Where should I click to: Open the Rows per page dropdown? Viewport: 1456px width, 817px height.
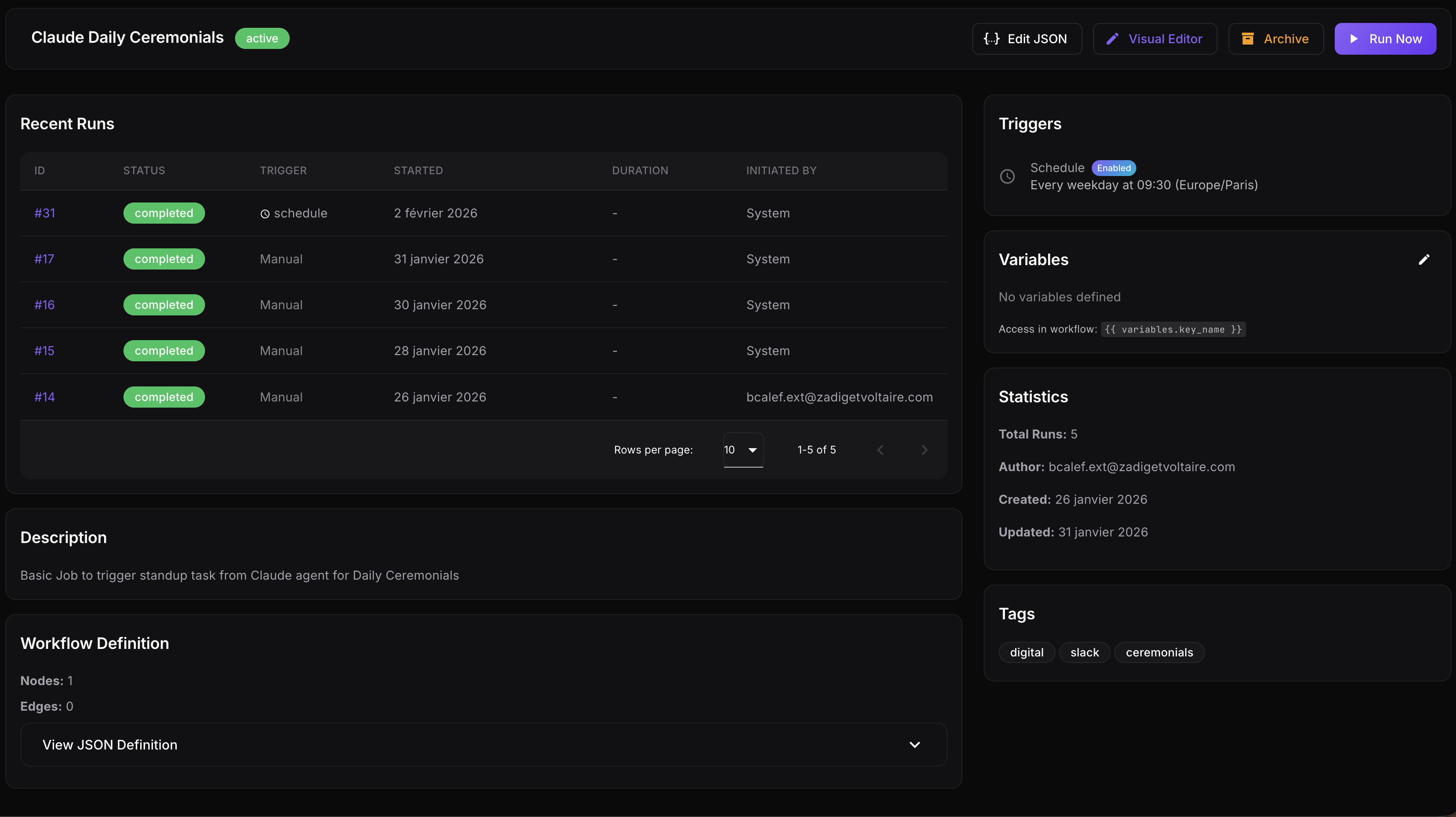point(742,450)
